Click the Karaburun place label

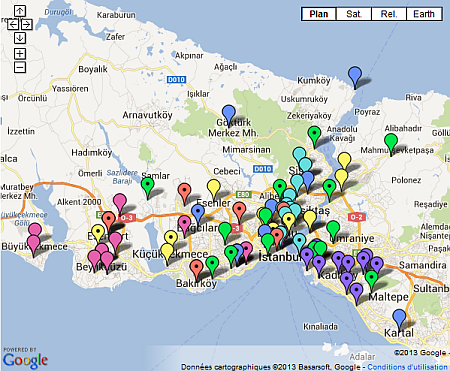[116, 15]
